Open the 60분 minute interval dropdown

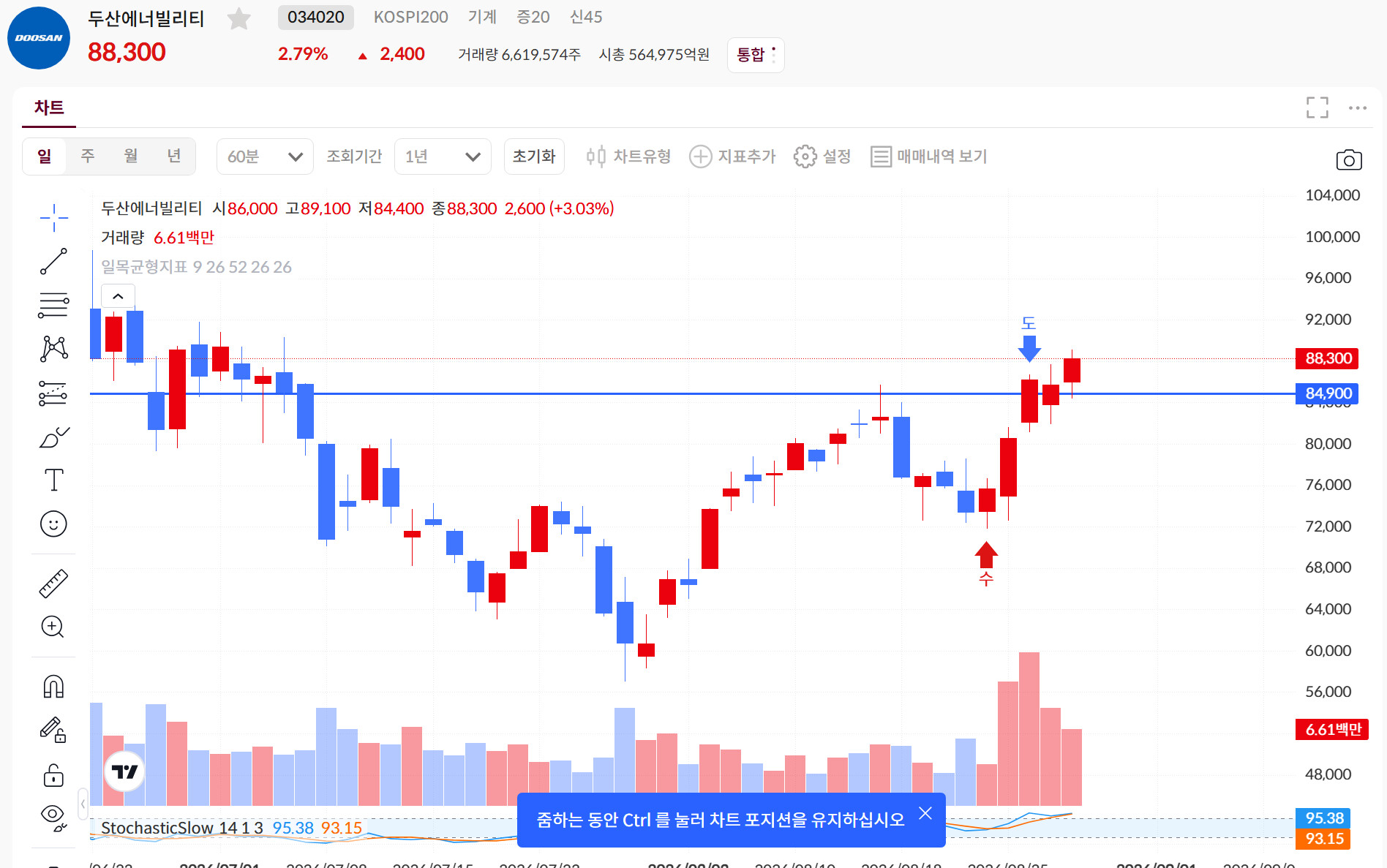tap(265, 156)
